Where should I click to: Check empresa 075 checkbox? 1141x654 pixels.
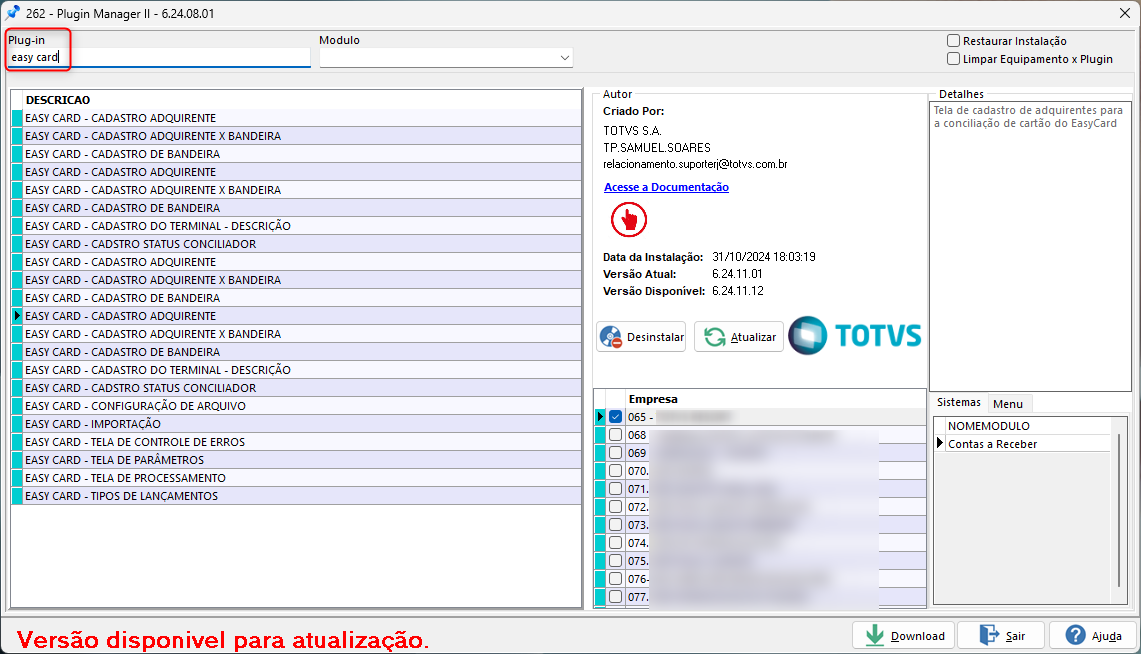click(x=616, y=561)
